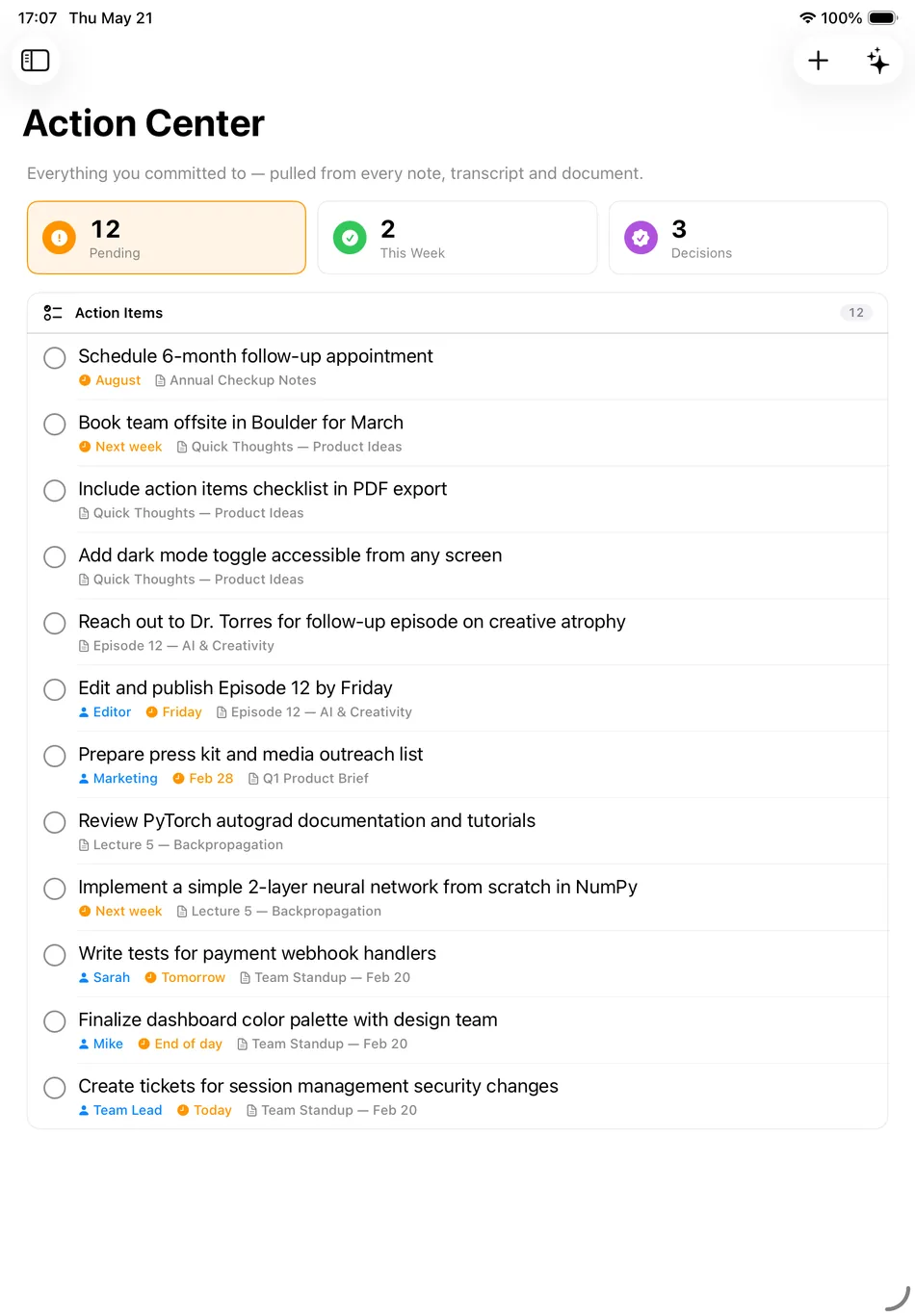This screenshot has width=915, height=1316.
Task: Mark Schedule 6-month follow-up appointment complete
Action: (x=55, y=358)
